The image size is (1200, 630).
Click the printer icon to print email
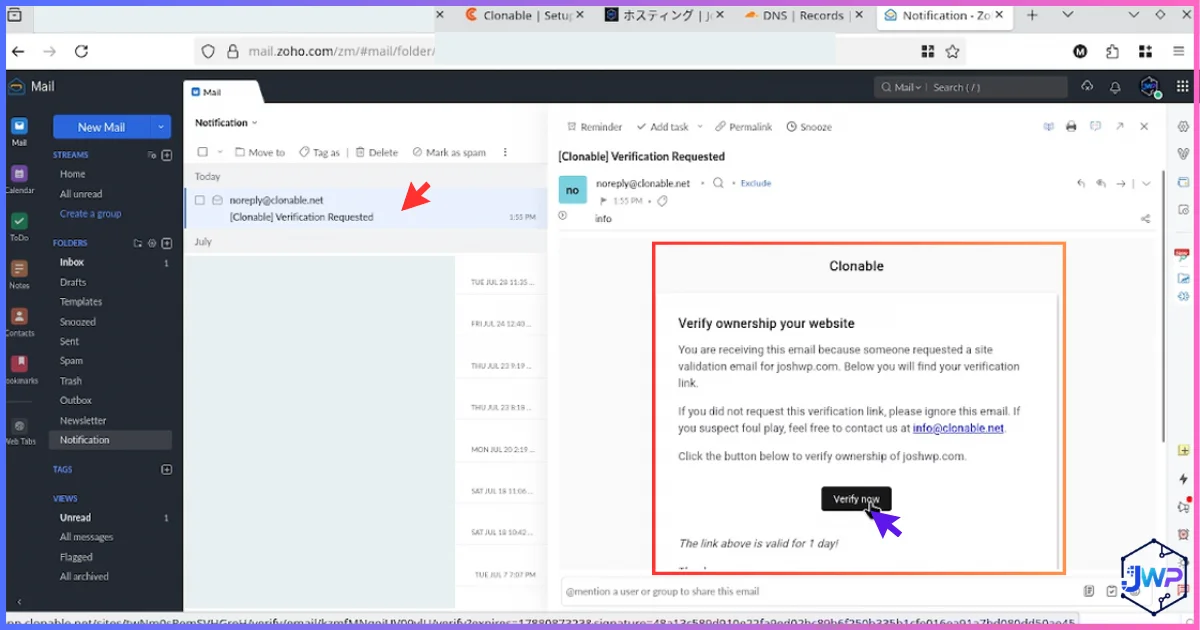pos(1071,127)
